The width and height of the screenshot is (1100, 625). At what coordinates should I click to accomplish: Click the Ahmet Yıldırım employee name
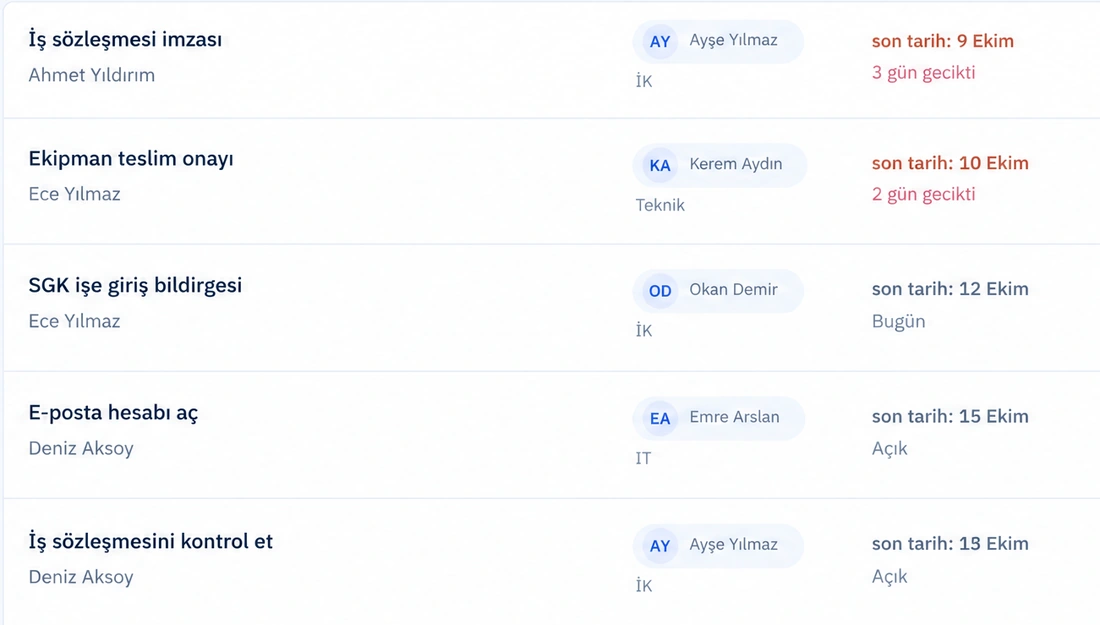click(x=91, y=75)
